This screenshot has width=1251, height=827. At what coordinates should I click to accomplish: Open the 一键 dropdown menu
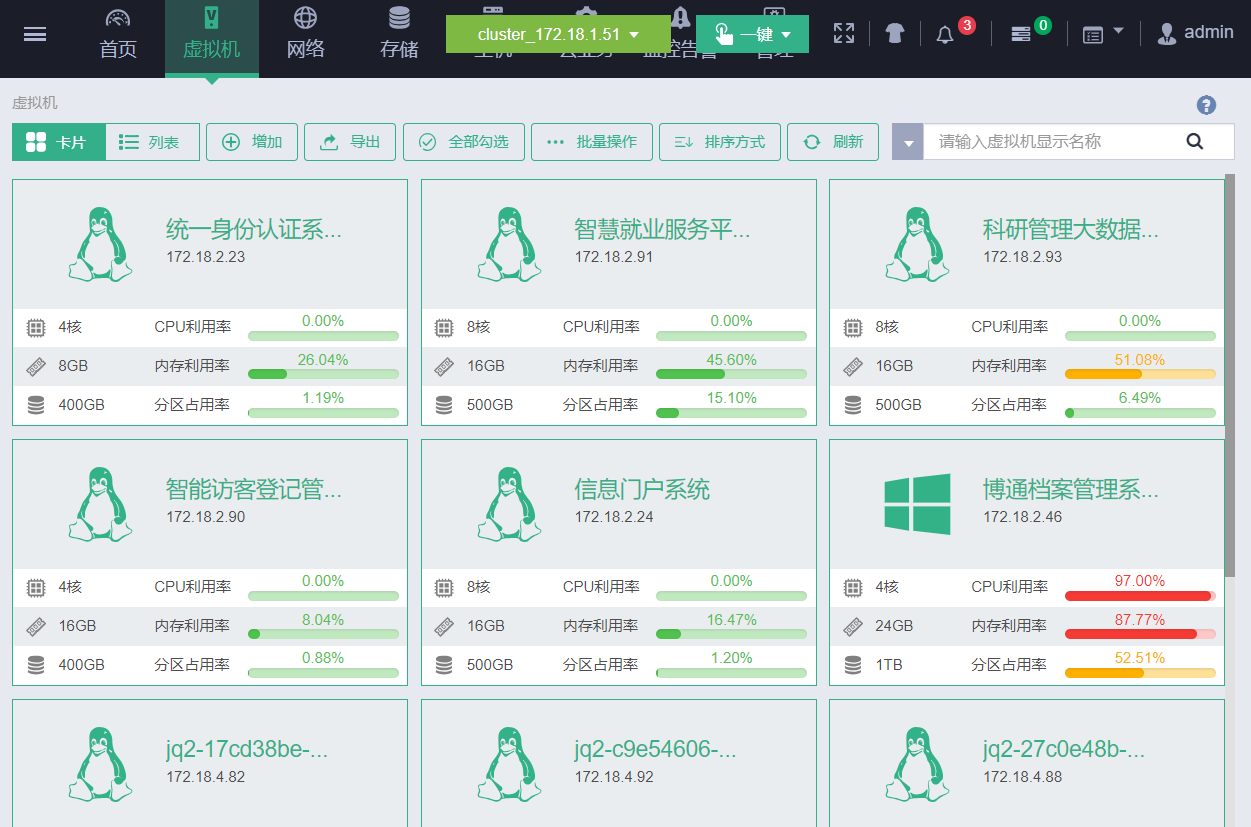752,35
